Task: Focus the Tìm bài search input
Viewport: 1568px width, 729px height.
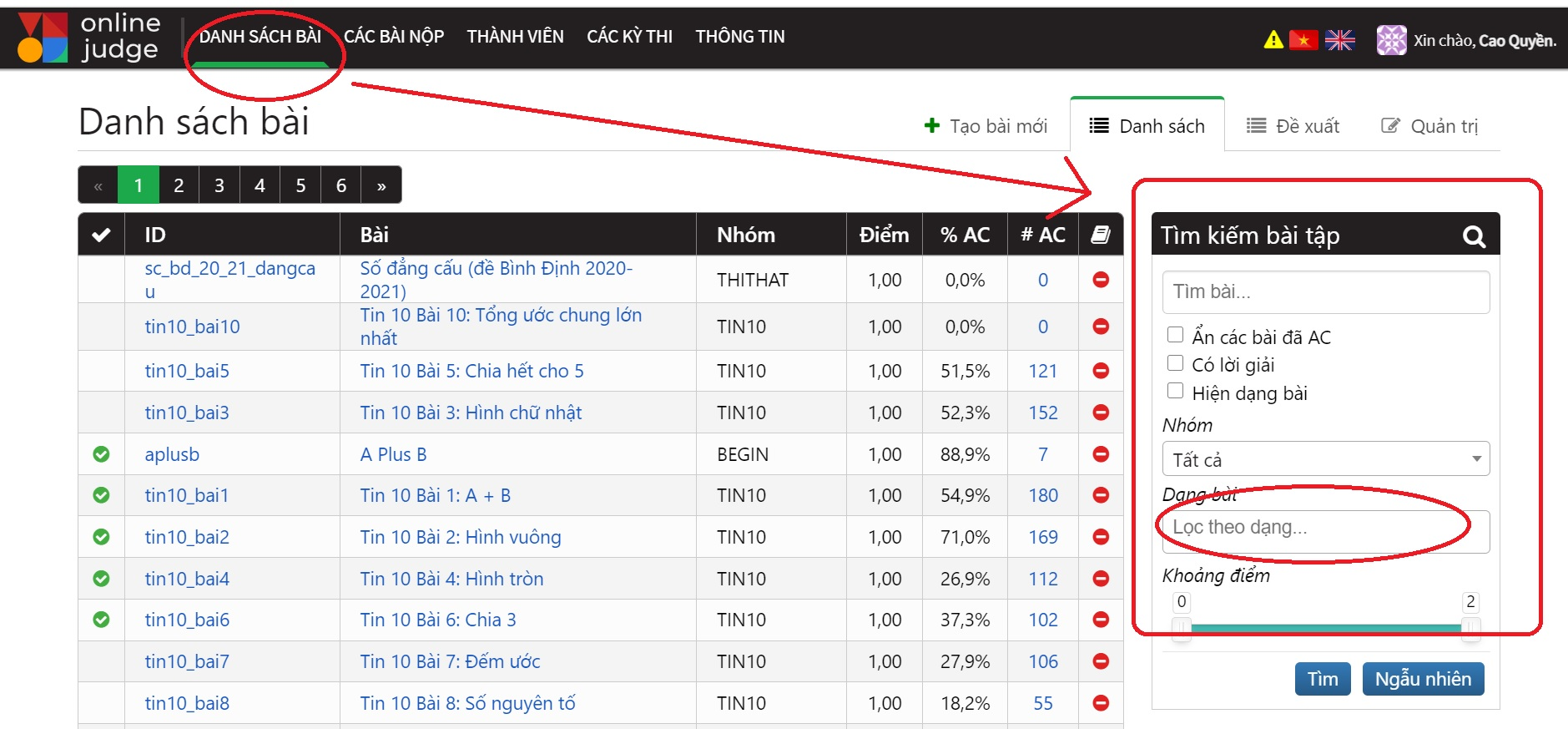Action: coord(1325,292)
